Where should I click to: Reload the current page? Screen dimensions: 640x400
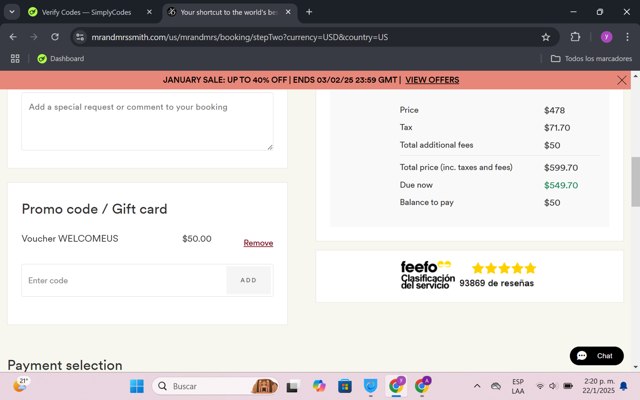pyautogui.click(x=55, y=37)
